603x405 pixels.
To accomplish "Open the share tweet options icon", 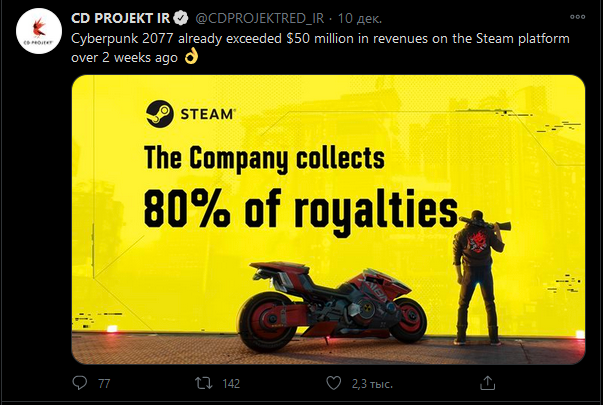I will tap(488, 383).
